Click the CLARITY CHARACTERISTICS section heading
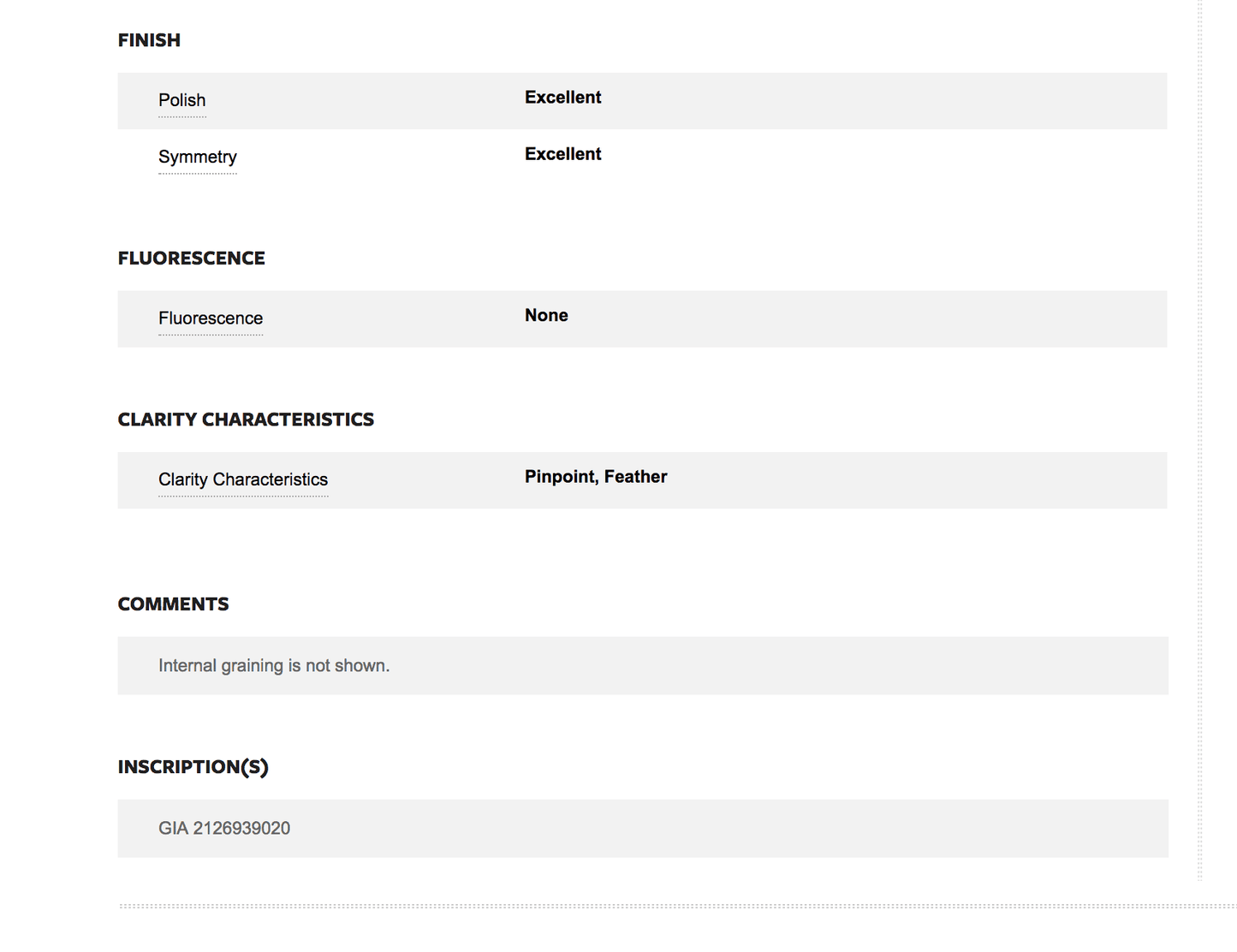The width and height of the screenshot is (1237, 952). pos(246,419)
